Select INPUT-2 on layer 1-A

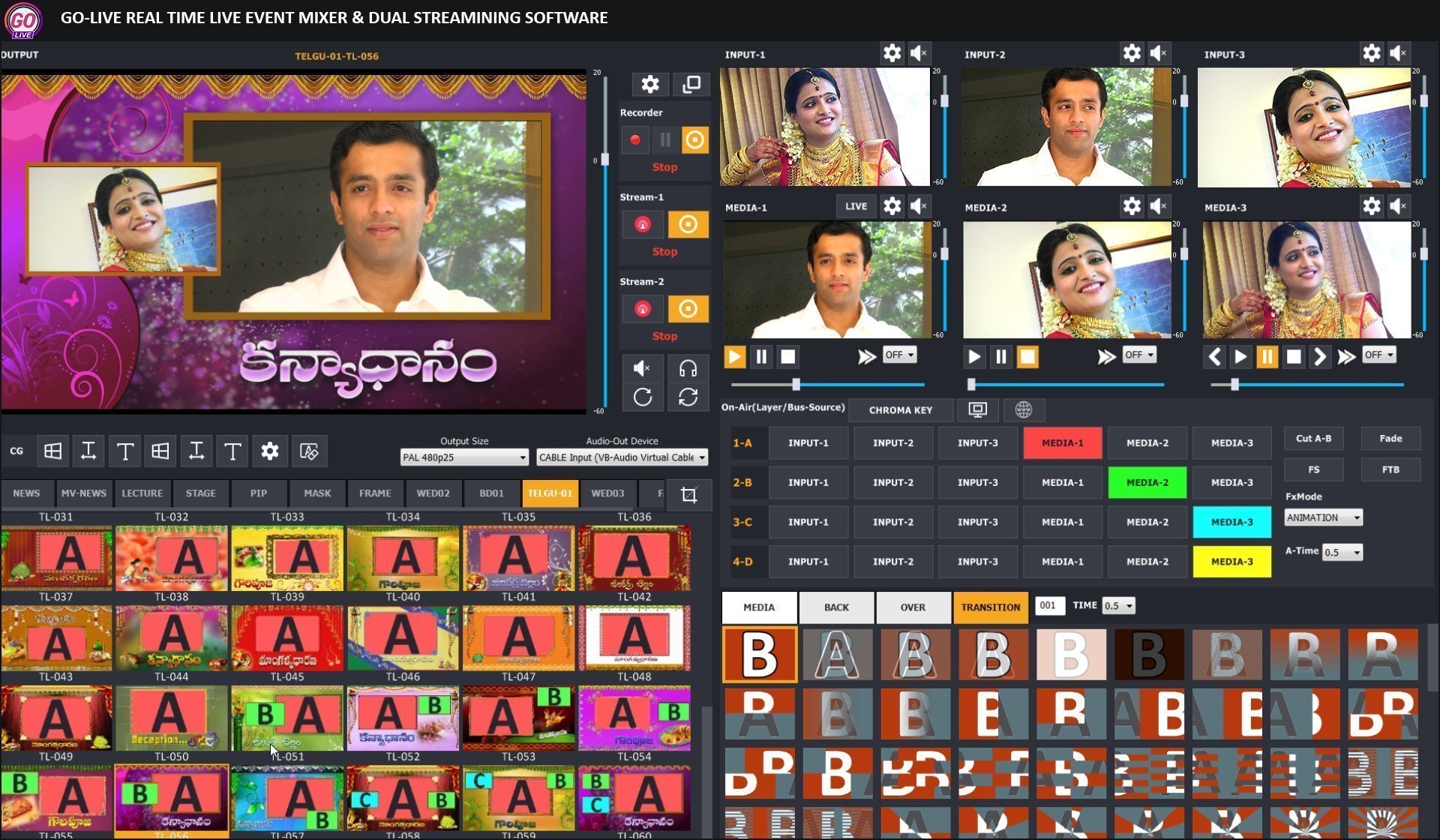click(892, 443)
